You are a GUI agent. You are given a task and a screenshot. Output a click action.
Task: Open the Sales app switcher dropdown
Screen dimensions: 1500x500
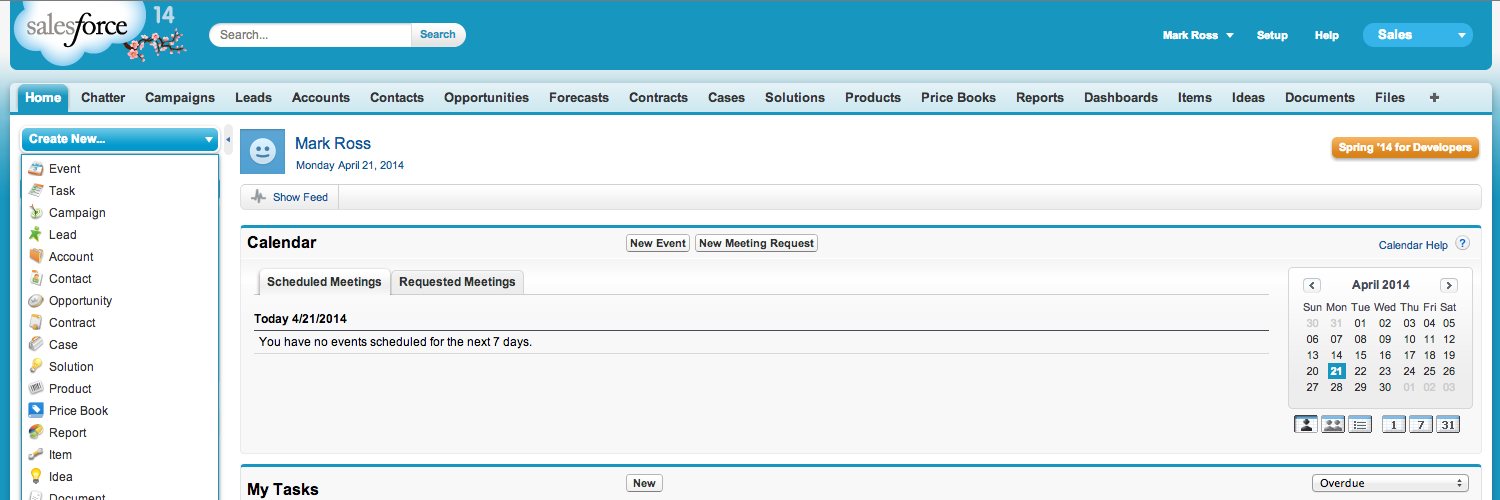[1418, 35]
